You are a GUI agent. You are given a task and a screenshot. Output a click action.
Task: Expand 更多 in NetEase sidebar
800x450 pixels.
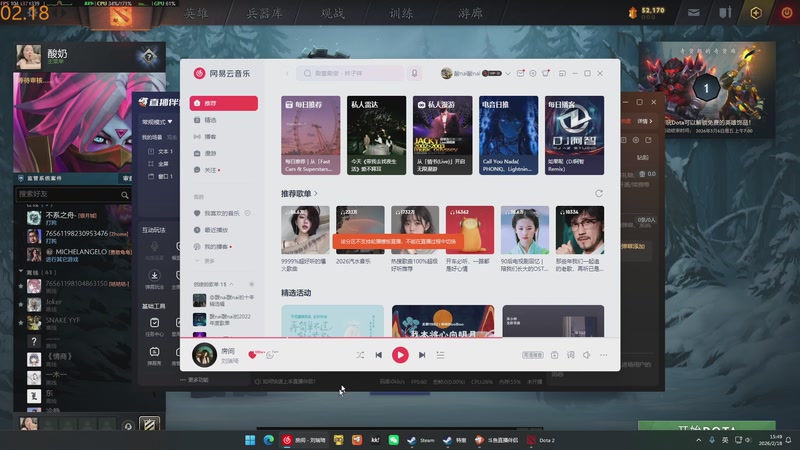[205, 261]
